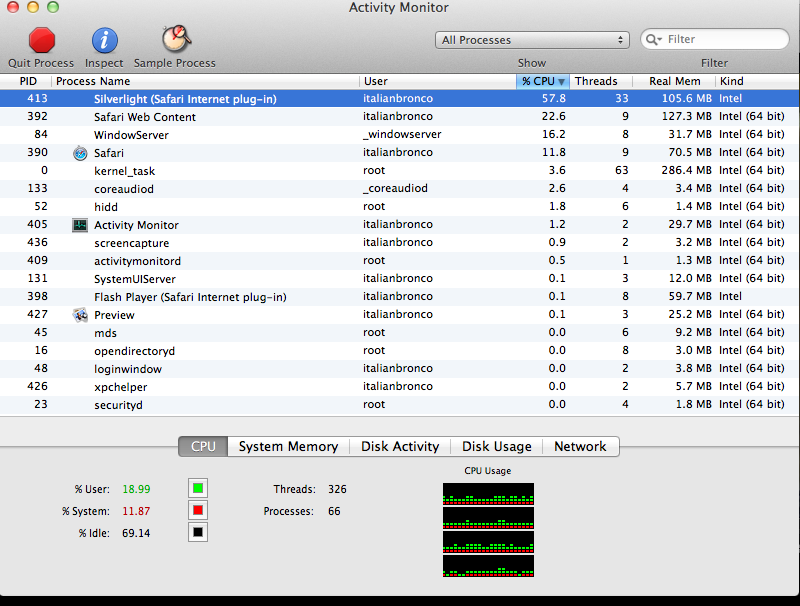Sort by Process Name column header
The image size is (800, 606).
point(205,81)
